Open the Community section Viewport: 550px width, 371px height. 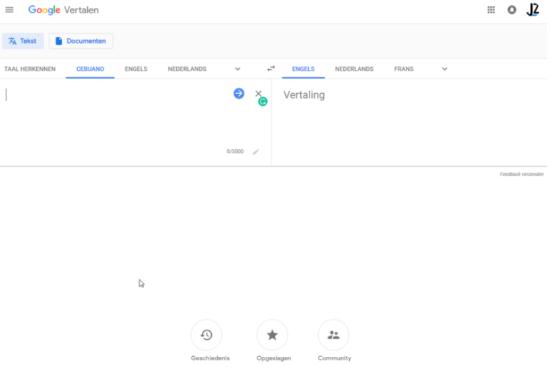(x=333, y=335)
